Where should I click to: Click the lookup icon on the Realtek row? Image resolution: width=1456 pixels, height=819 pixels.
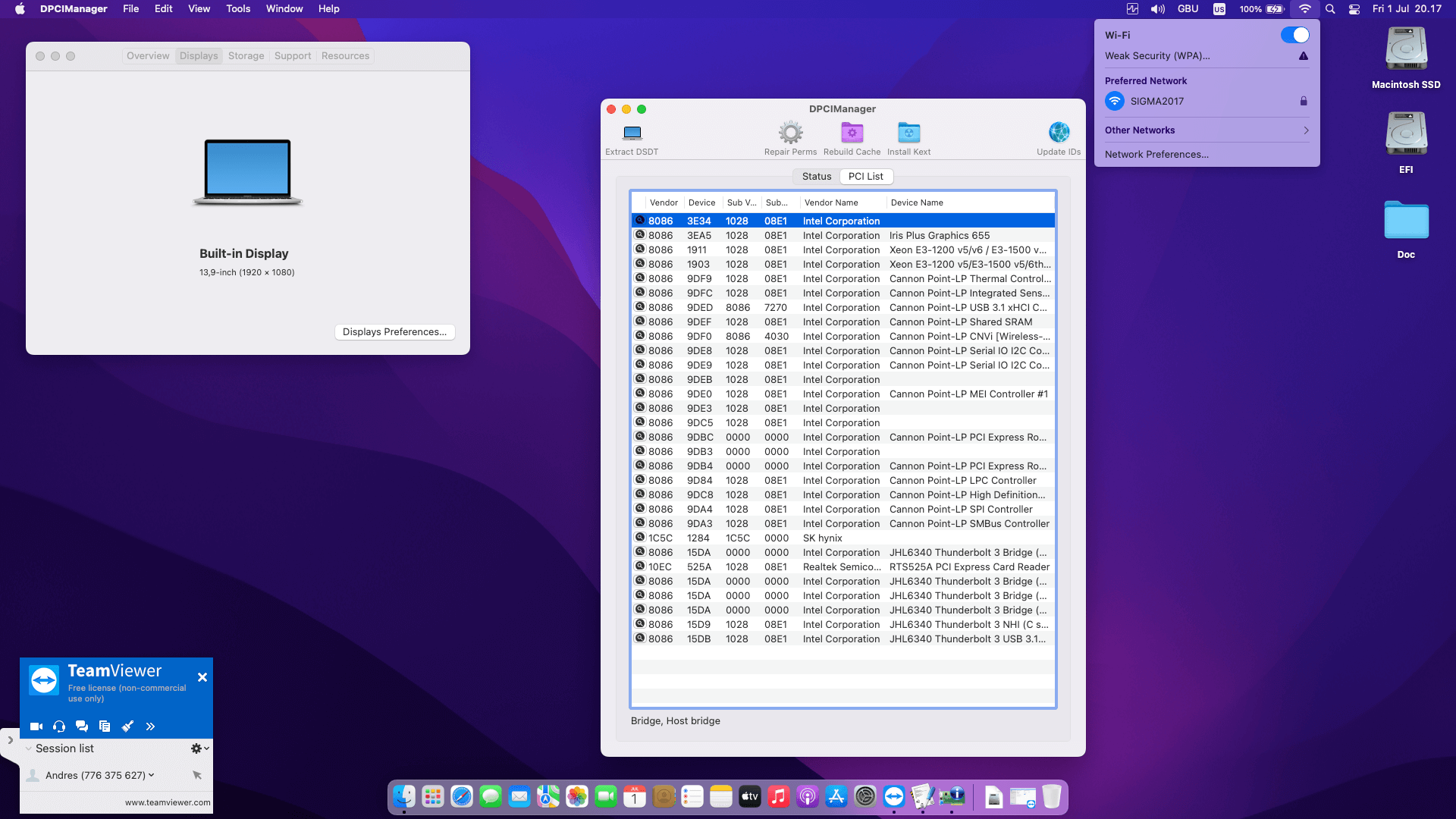pos(640,566)
